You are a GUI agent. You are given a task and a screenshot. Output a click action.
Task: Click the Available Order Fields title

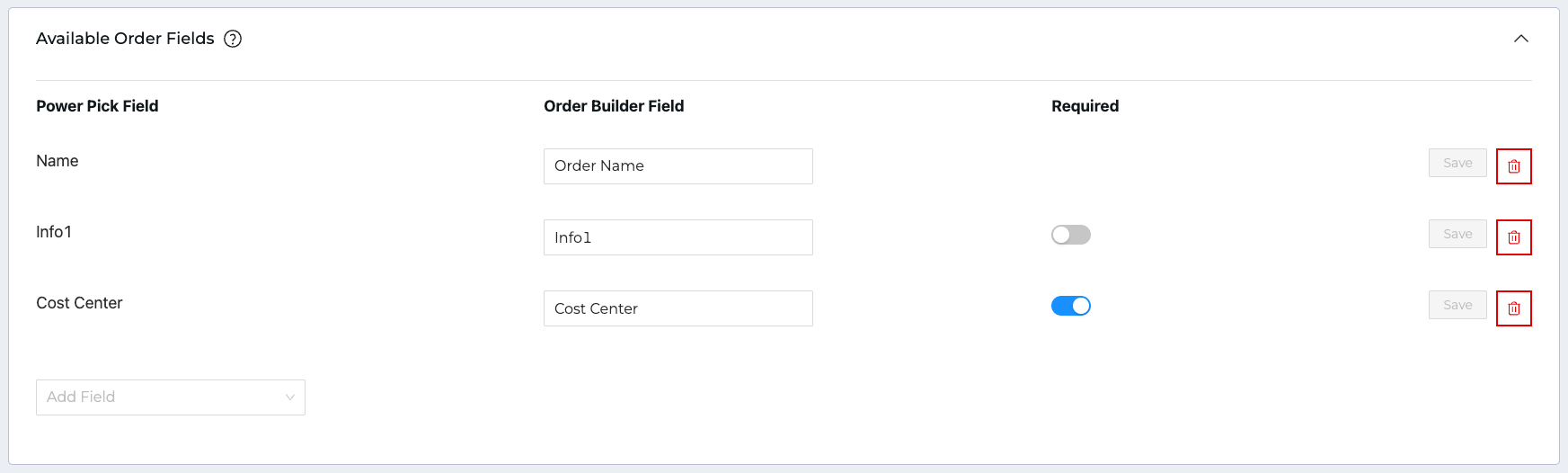125,39
